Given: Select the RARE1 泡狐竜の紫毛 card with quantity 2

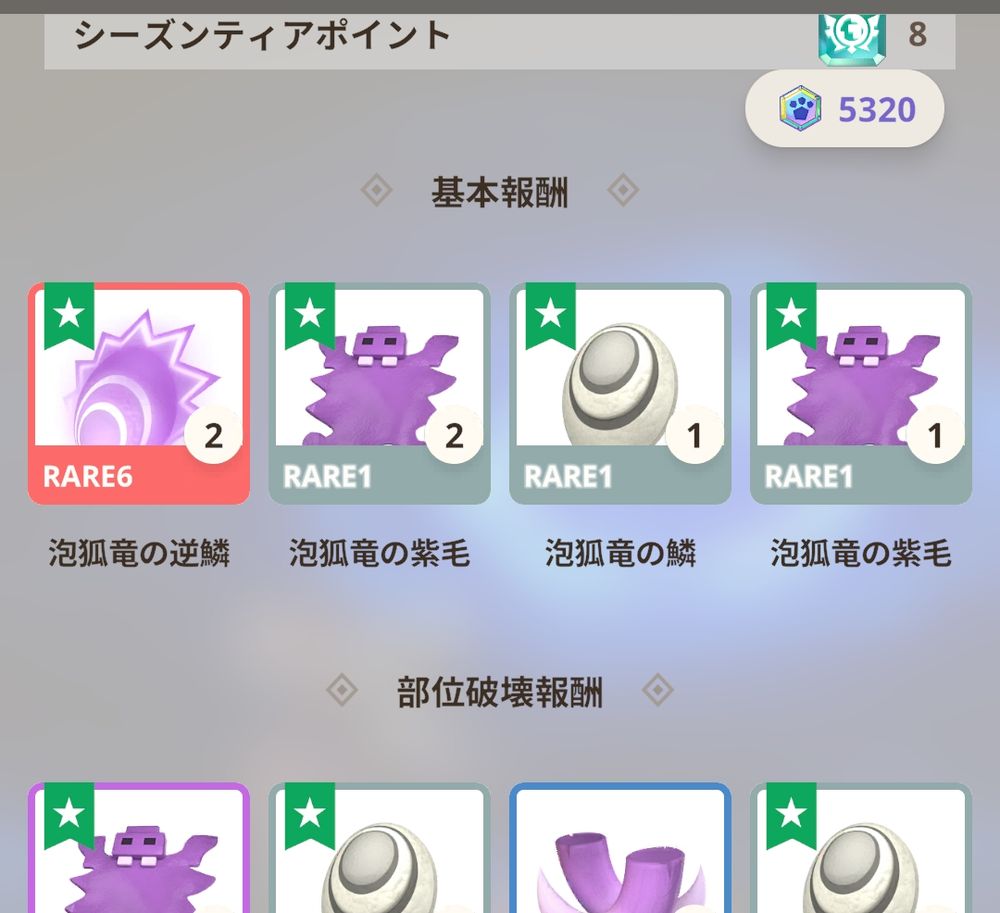Looking at the screenshot, I should pos(379,393).
